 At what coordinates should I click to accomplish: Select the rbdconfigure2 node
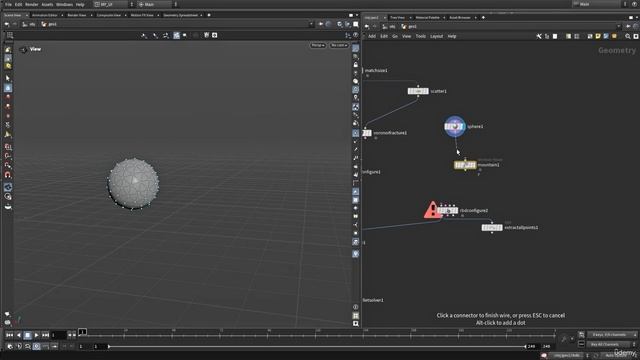tap(447, 211)
